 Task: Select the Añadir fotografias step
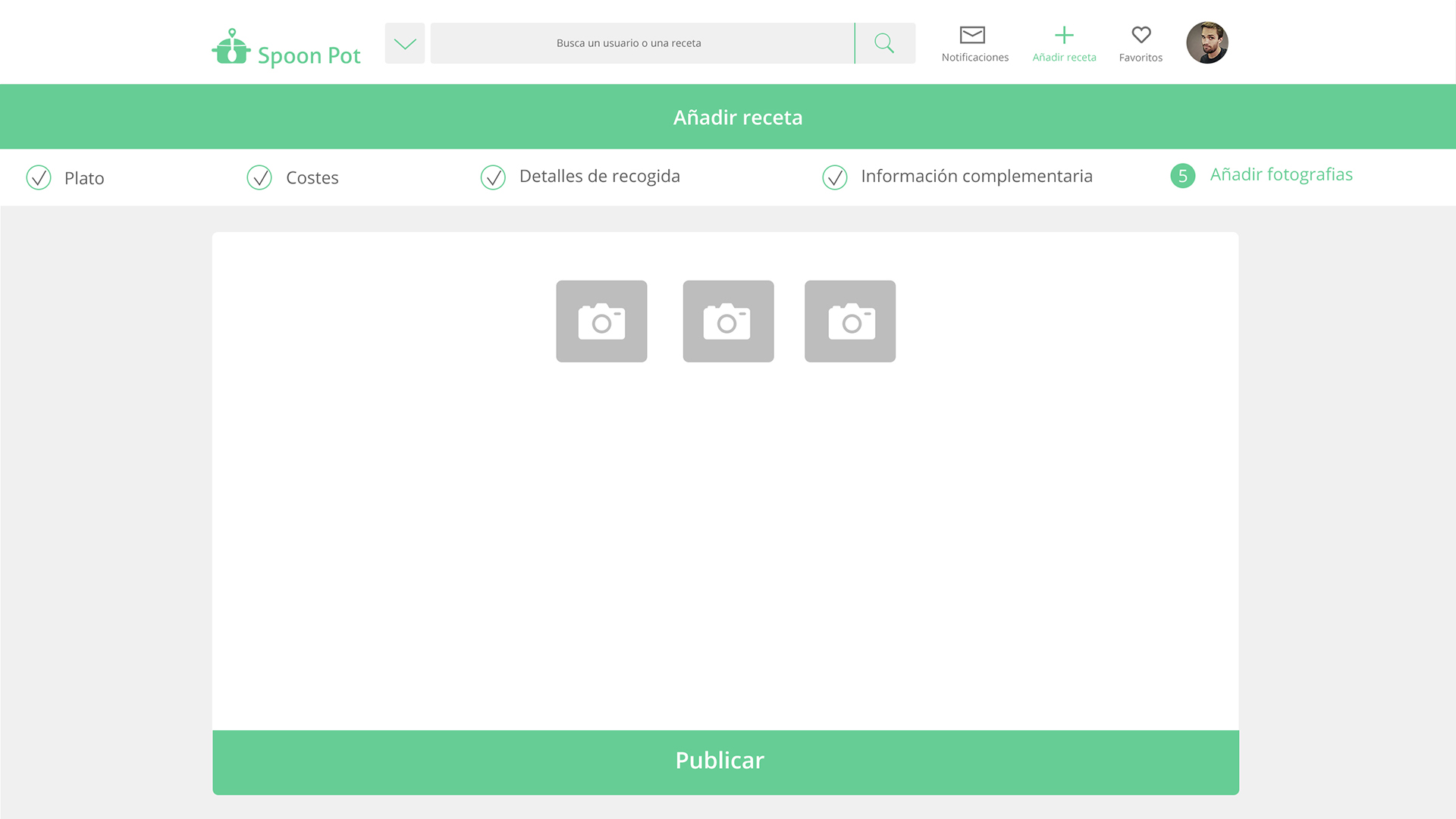(1282, 174)
